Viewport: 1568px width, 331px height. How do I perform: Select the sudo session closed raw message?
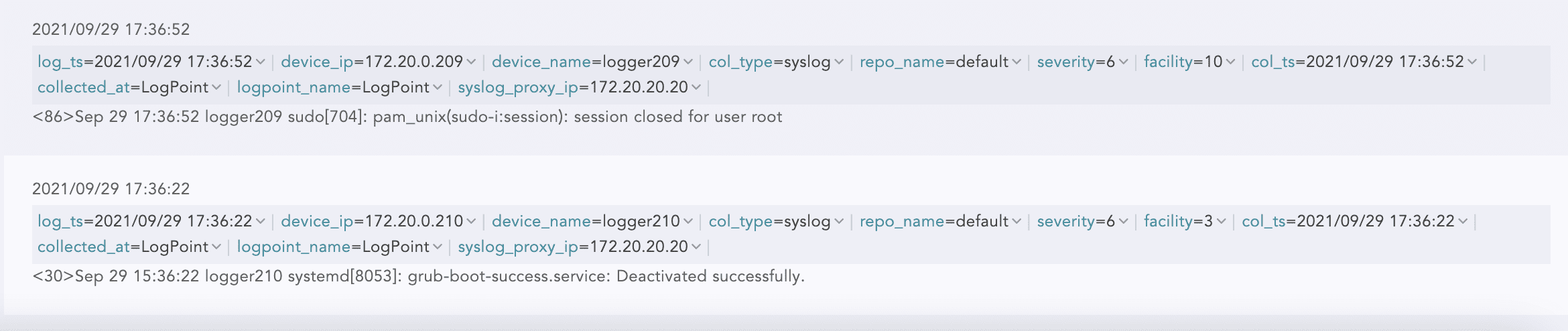tap(407, 117)
